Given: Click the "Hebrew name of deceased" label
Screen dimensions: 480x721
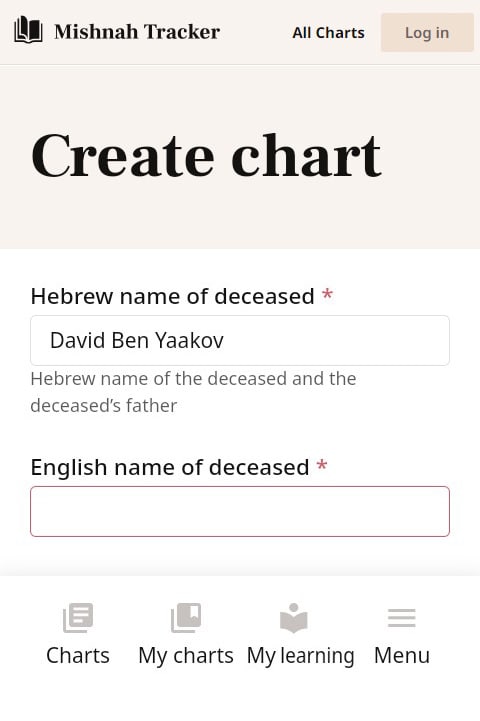Looking at the screenshot, I should (172, 296).
